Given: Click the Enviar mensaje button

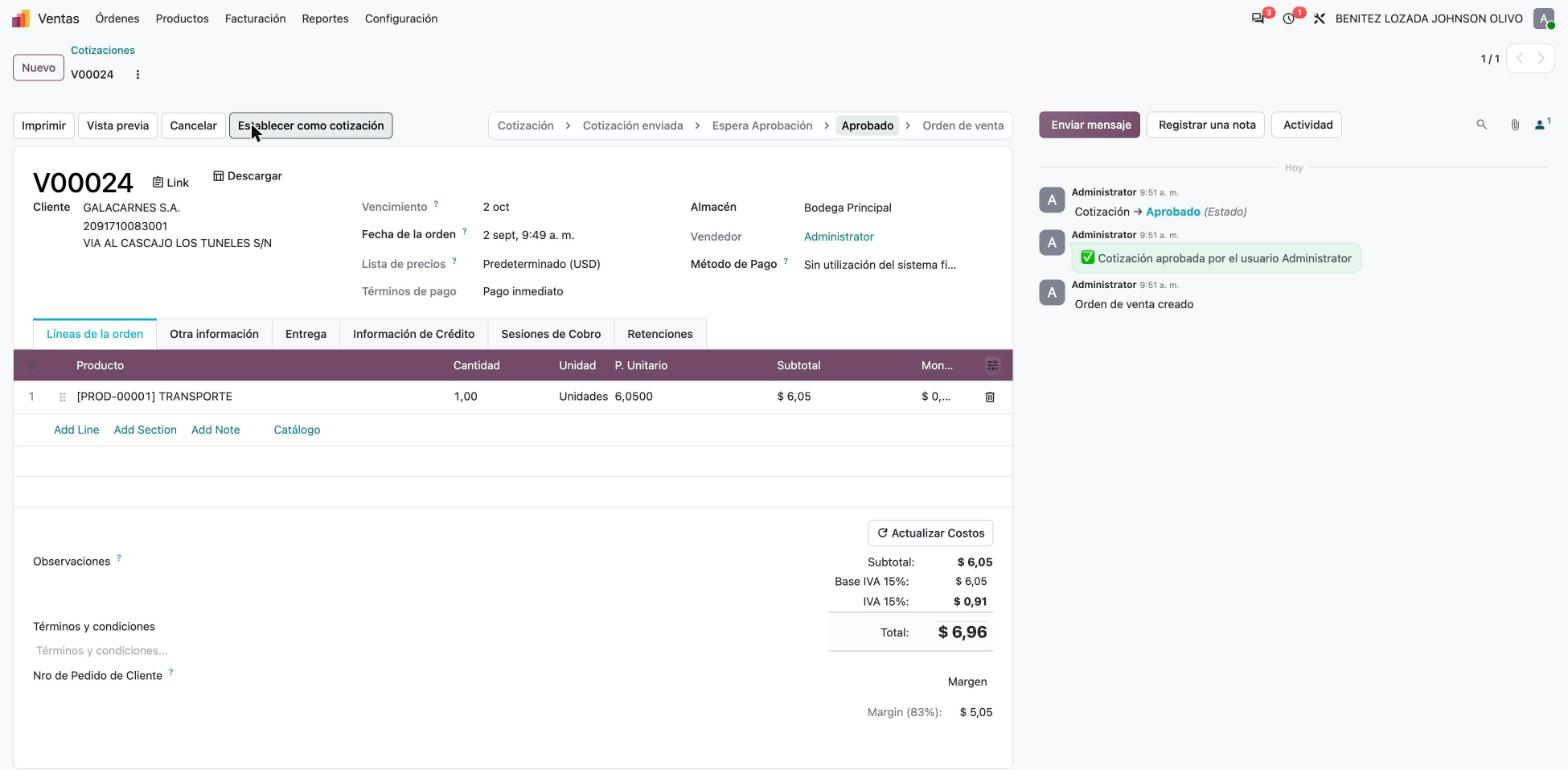Looking at the screenshot, I should pyautogui.click(x=1090, y=125).
